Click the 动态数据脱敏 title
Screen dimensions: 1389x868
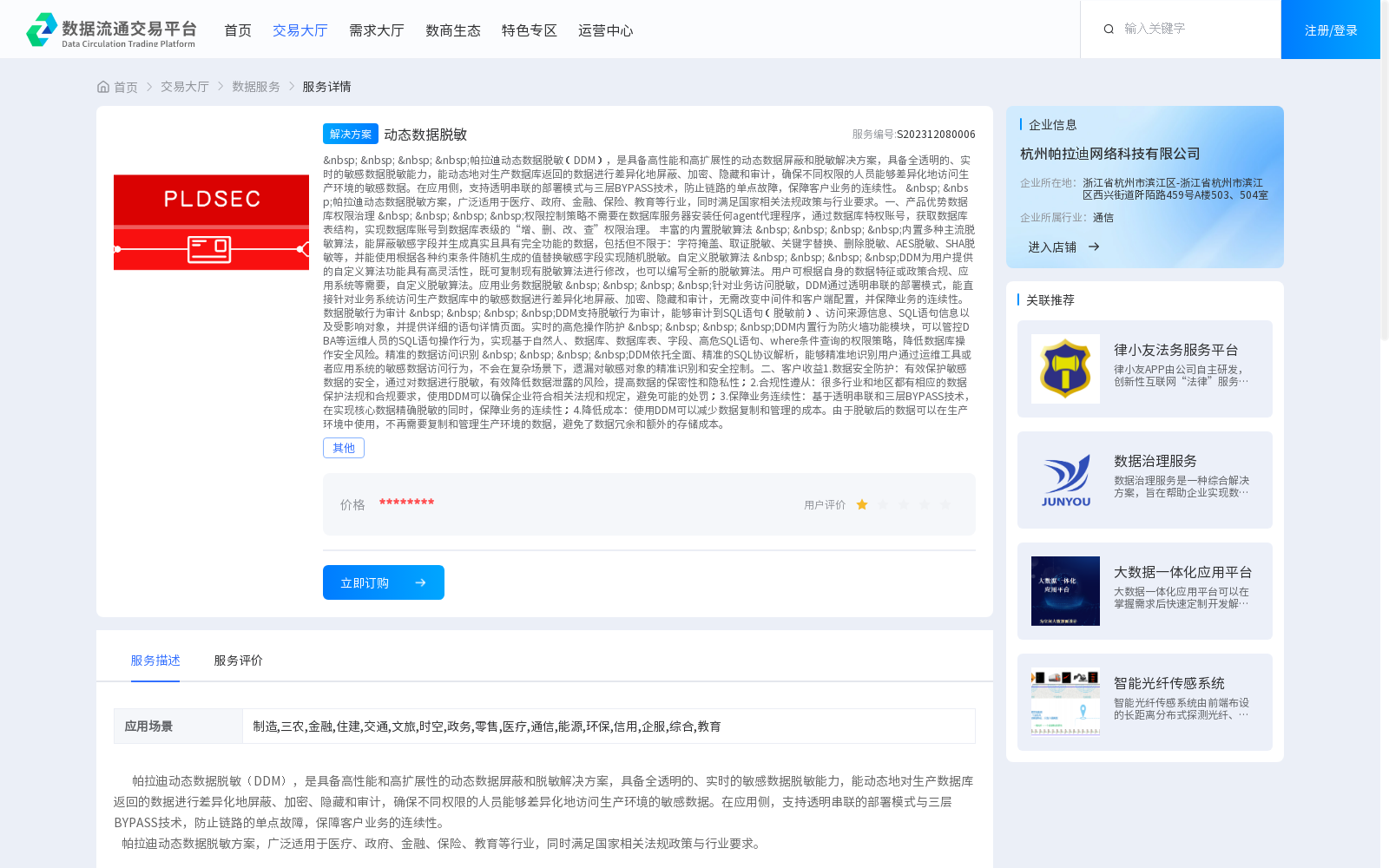(x=425, y=135)
